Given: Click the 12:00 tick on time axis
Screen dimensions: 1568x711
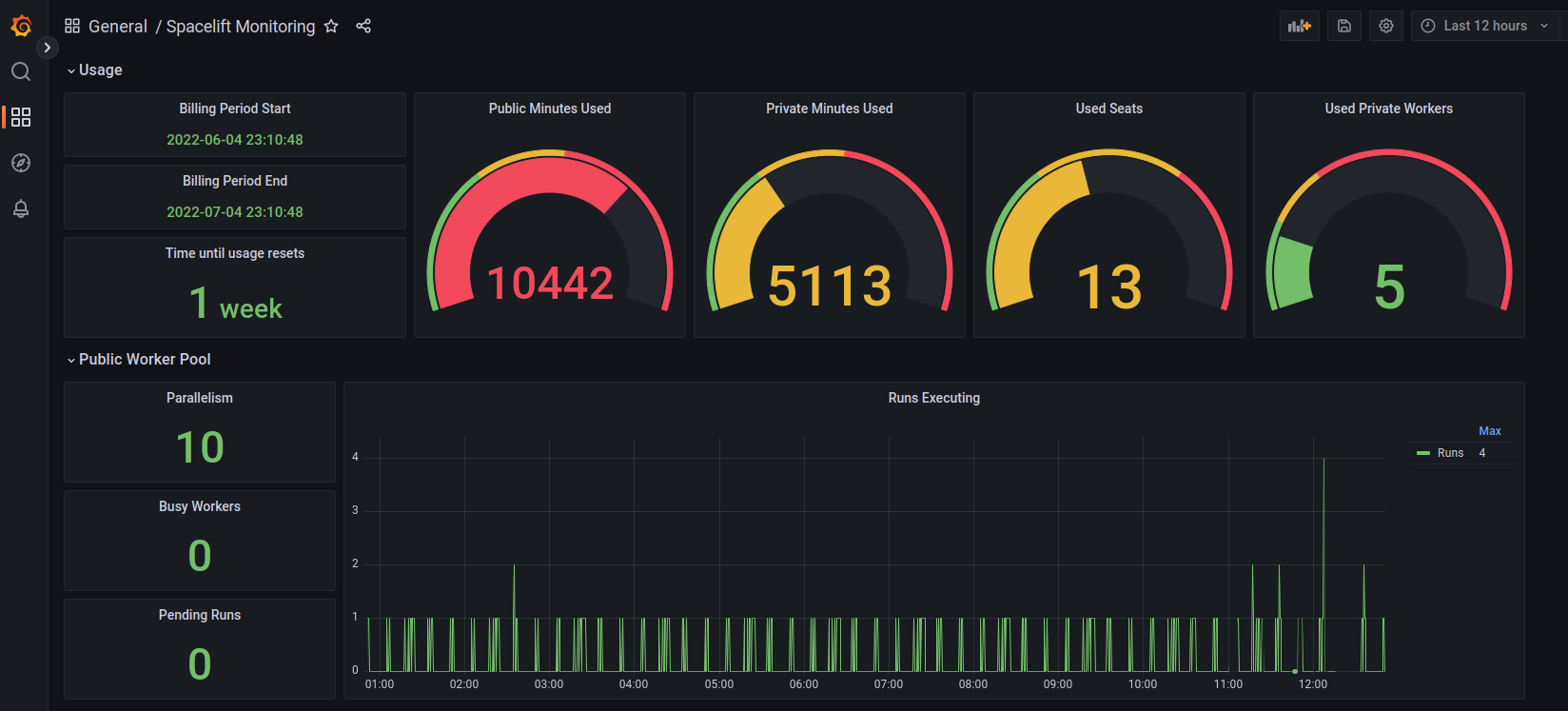Looking at the screenshot, I should point(1313,684).
